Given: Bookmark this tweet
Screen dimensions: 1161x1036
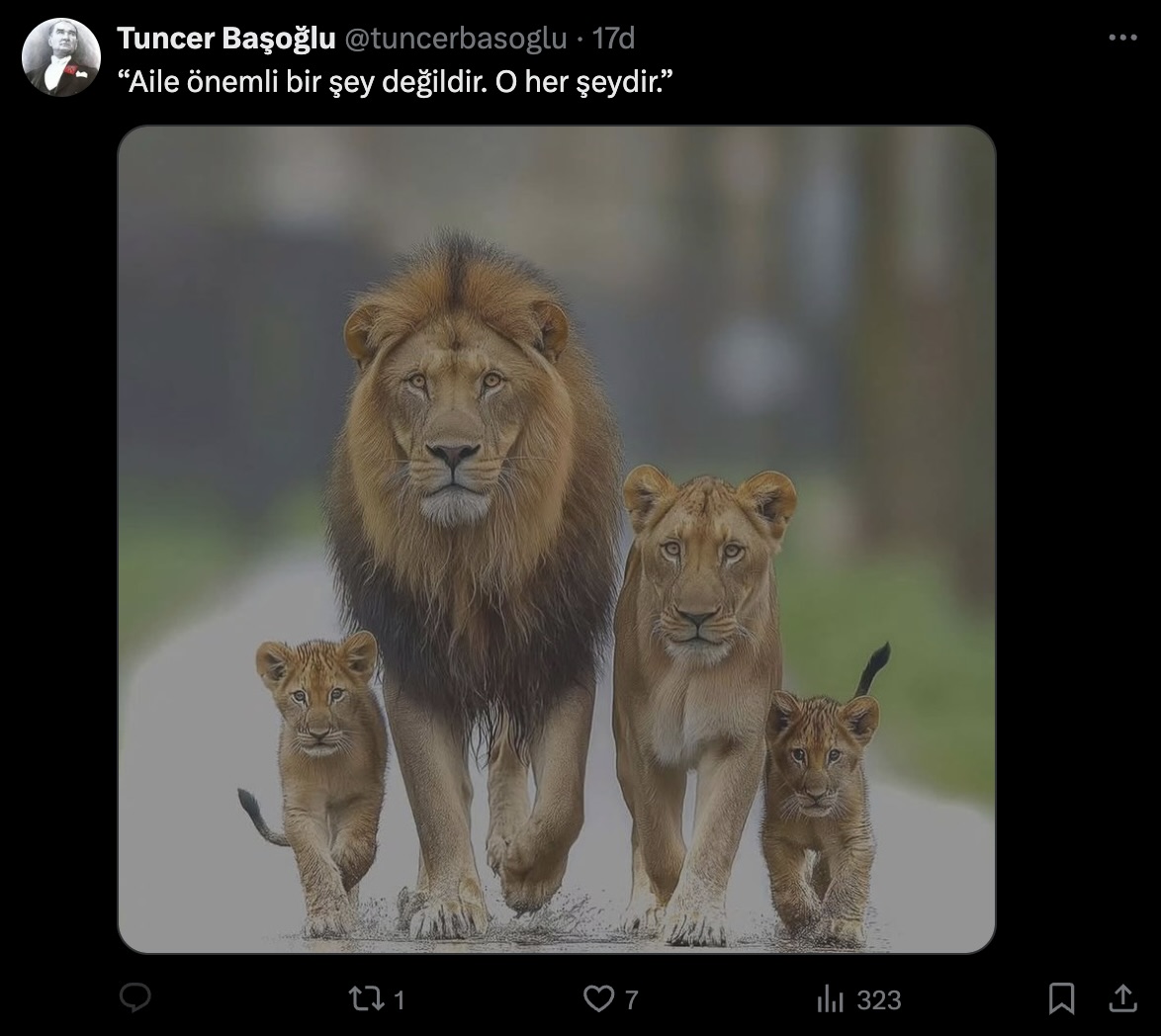Looking at the screenshot, I should click(1061, 998).
